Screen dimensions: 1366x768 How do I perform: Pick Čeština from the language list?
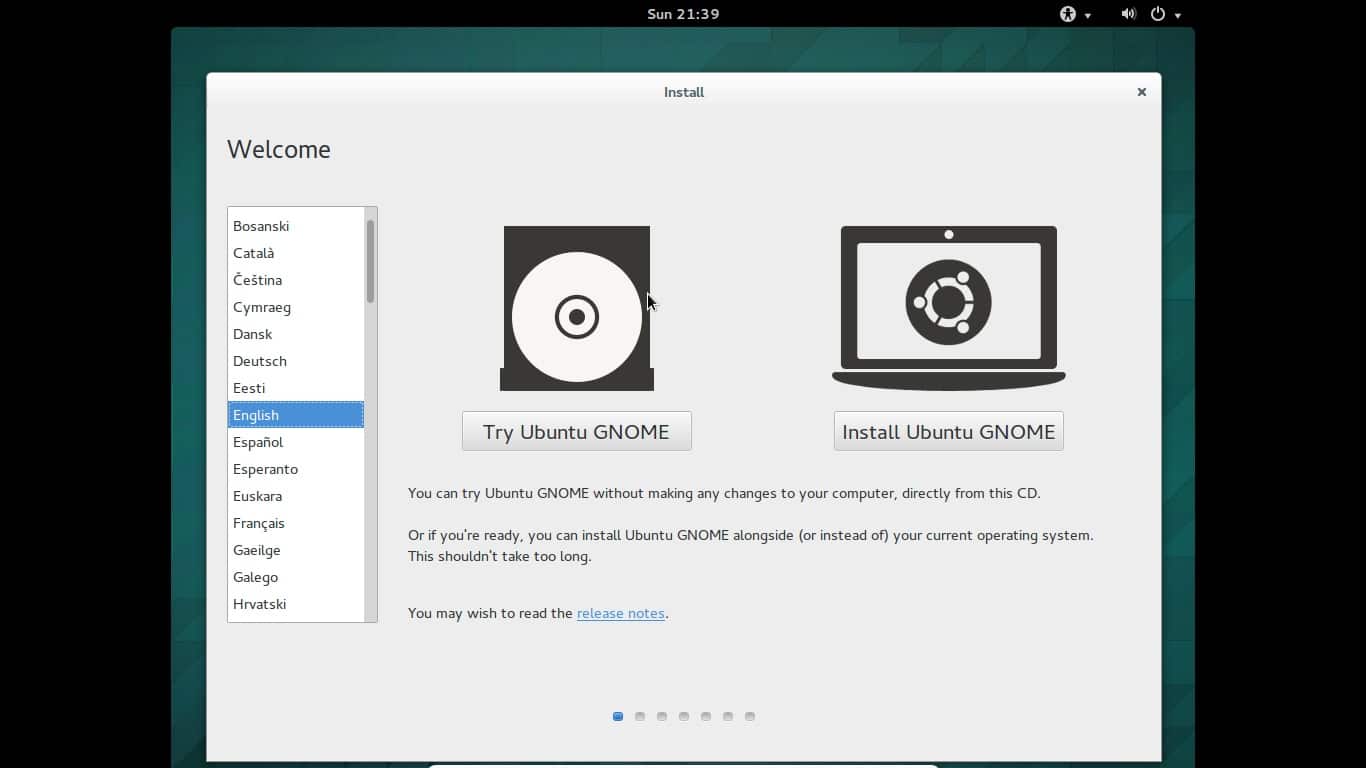(x=257, y=280)
